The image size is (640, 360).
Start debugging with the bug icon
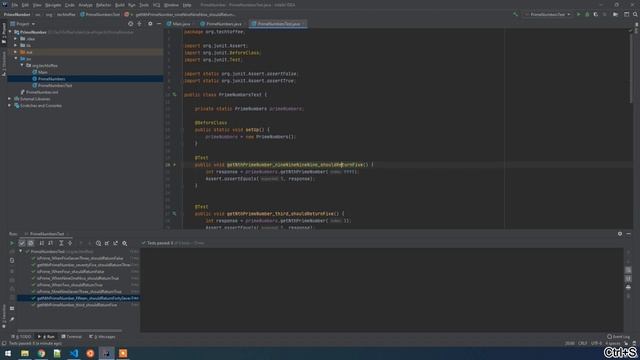(x=587, y=14)
